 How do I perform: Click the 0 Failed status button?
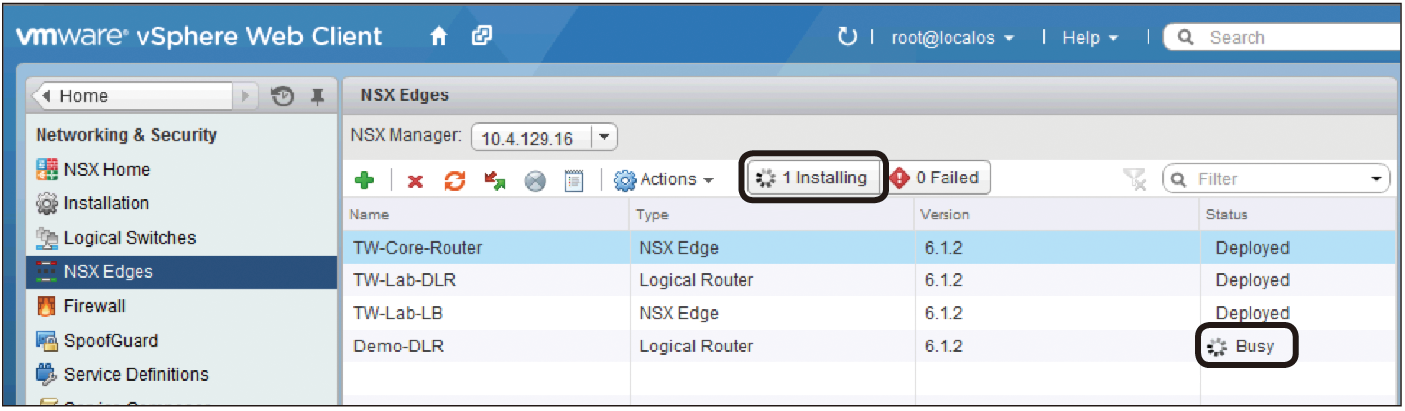tap(940, 178)
